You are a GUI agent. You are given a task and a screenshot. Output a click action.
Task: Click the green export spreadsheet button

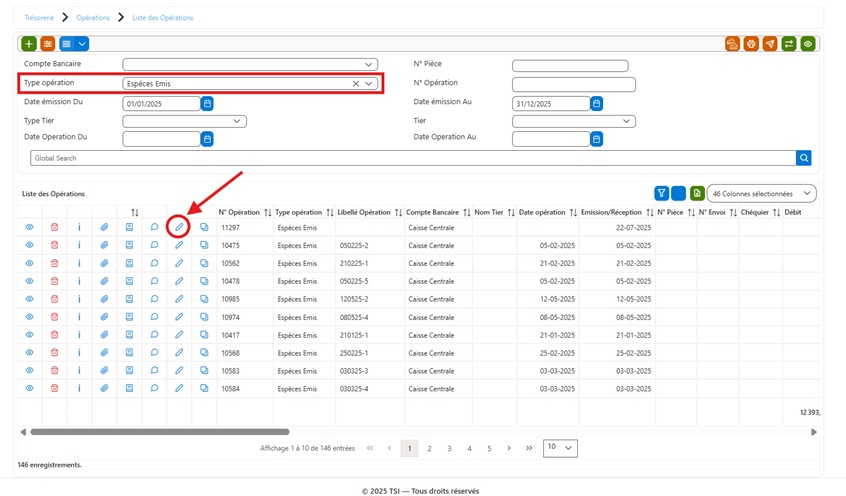(697, 193)
